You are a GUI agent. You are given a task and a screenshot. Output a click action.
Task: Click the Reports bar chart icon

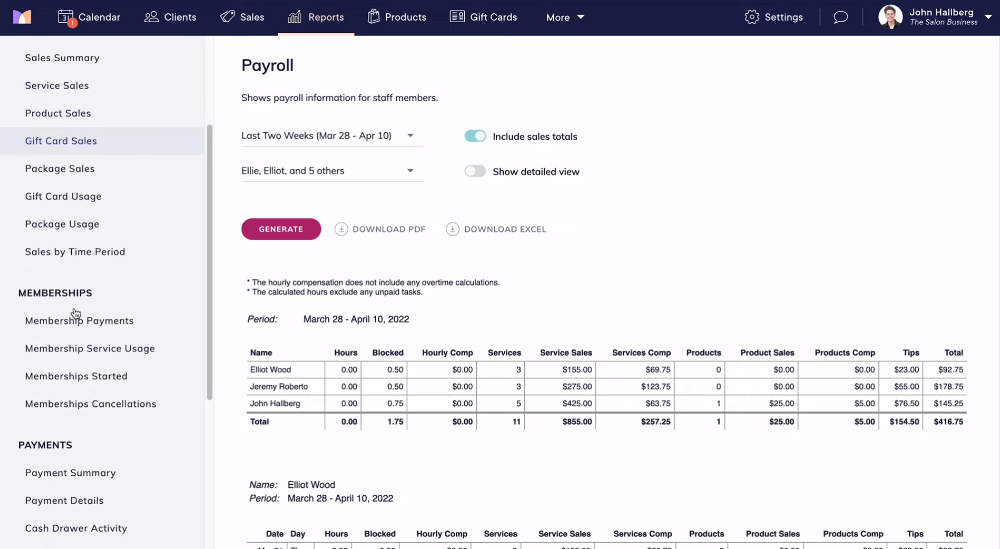point(295,17)
